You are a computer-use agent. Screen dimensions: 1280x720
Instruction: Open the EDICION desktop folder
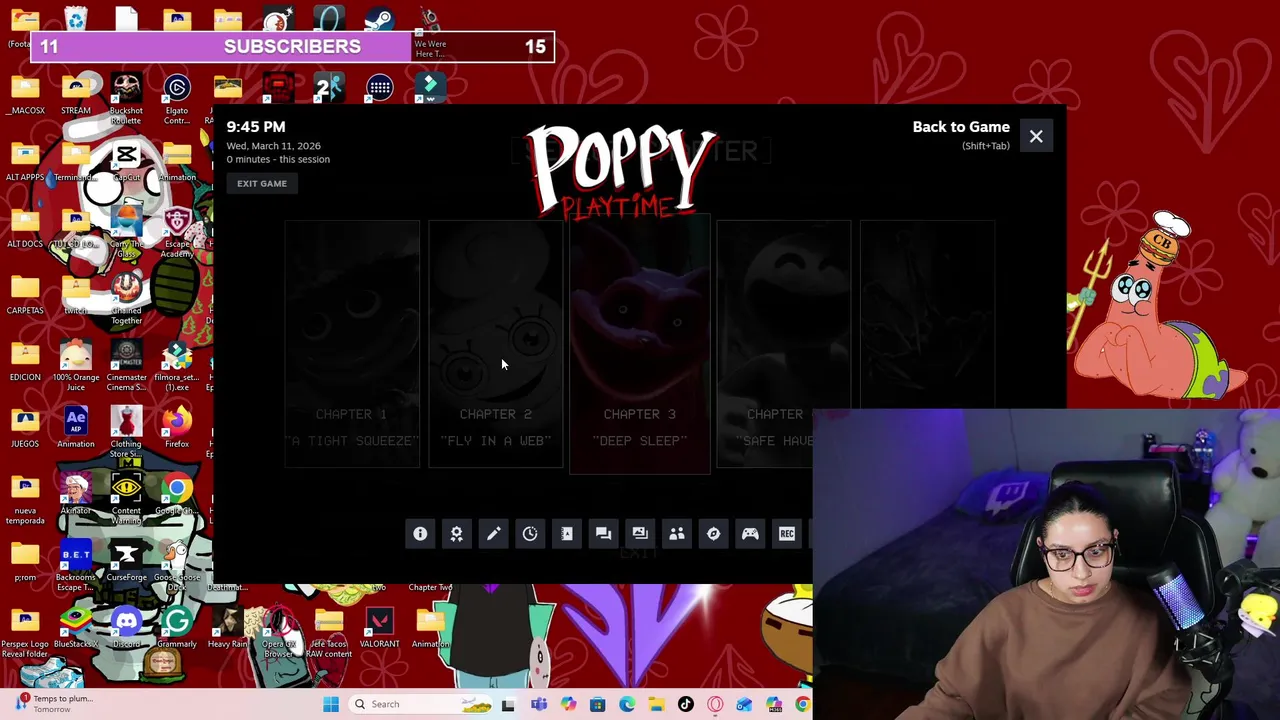click(25, 361)
